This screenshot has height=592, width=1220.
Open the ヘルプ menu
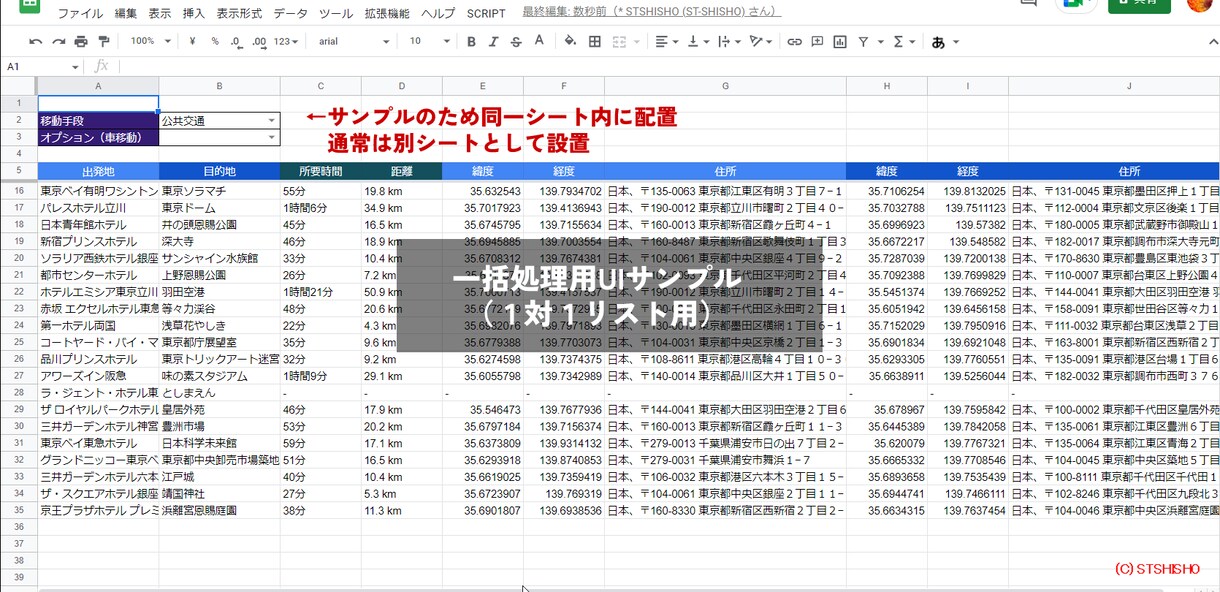(x=438, y=14)
